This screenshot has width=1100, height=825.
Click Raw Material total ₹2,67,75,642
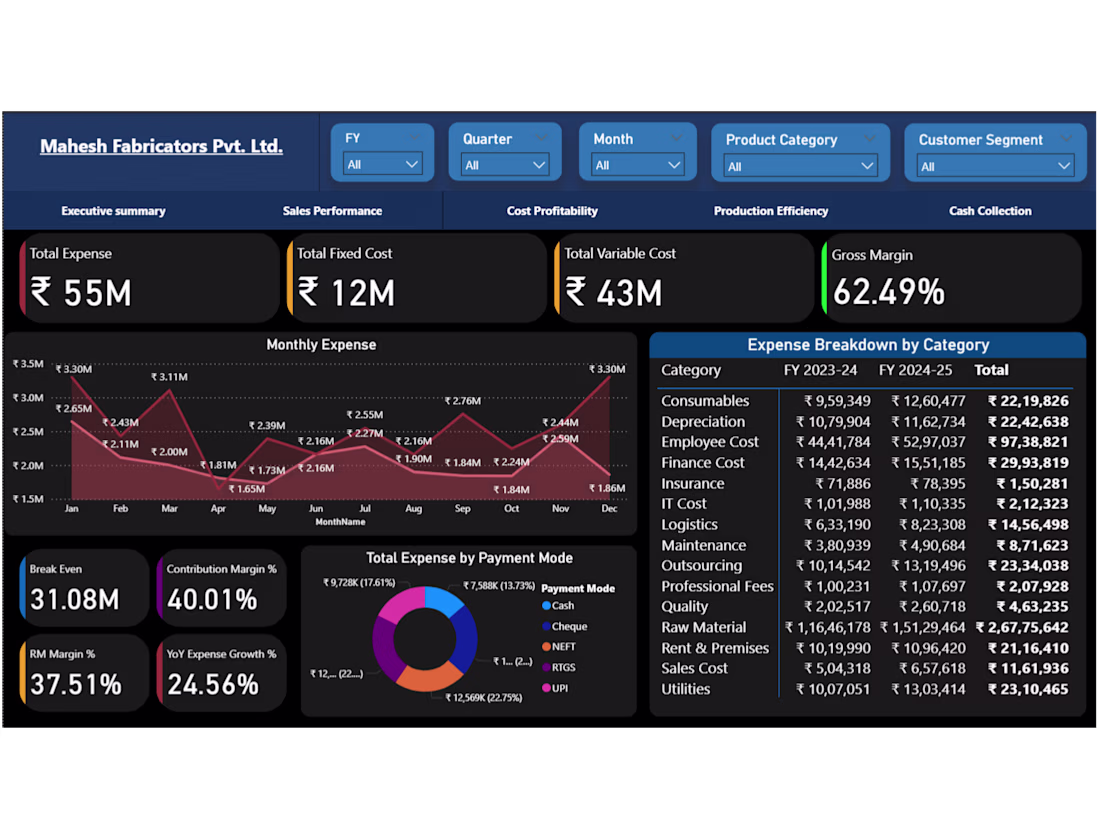(x=1022, y=627)
